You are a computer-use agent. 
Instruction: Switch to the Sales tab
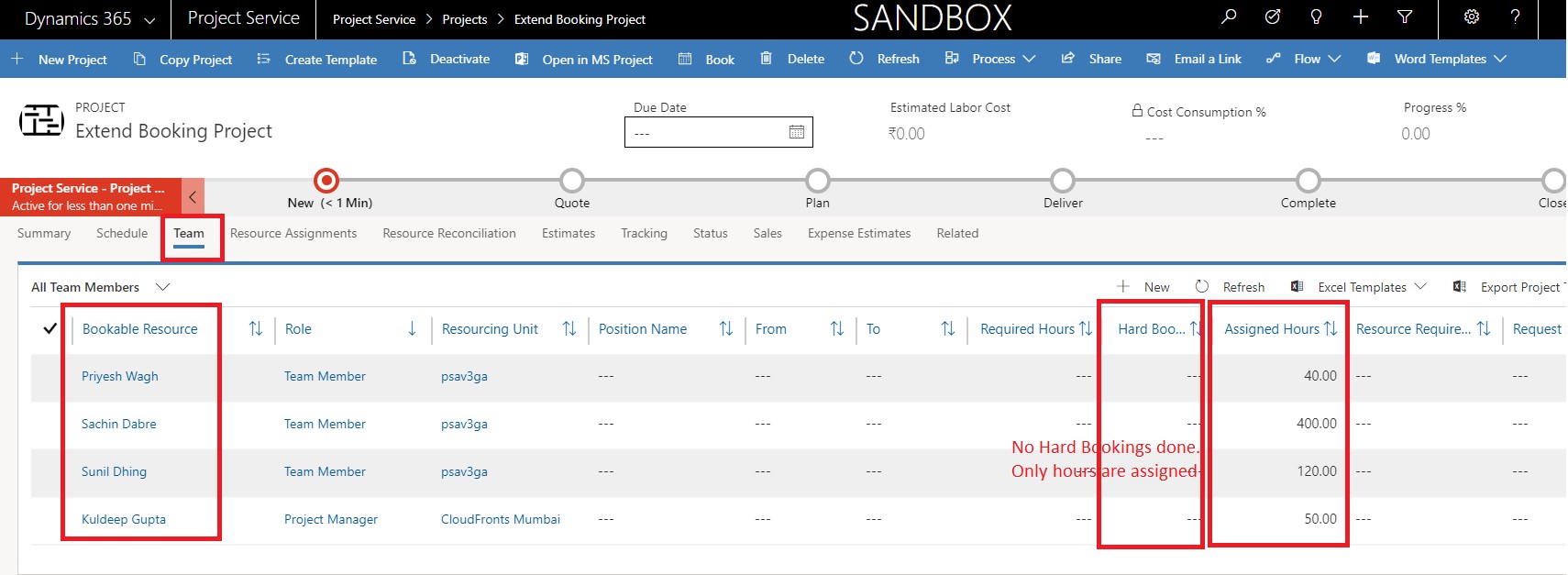(x=767, y=233)
